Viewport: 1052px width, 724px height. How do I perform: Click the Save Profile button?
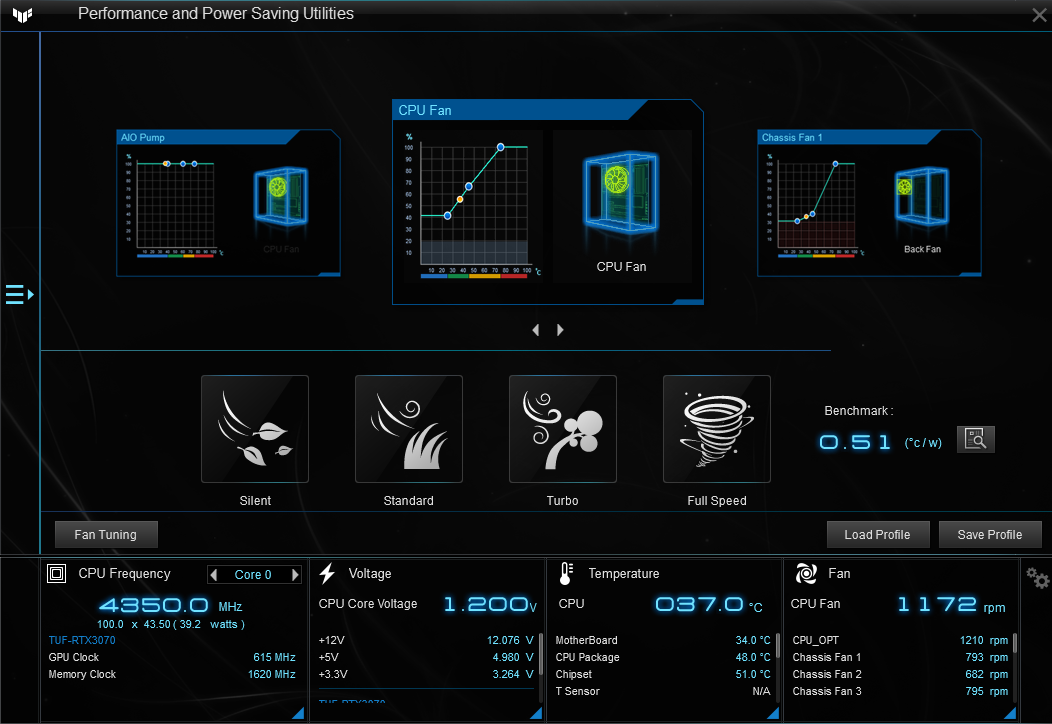(x=990, y=535)
